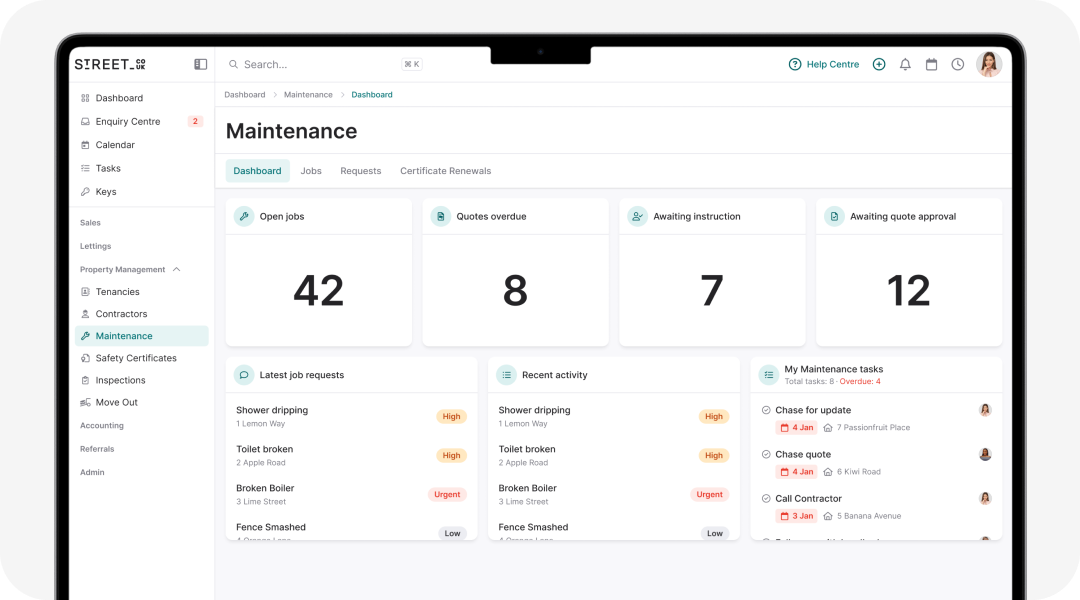Screen dimensions: 1080x600
Task: Open the Certificate Renewals tab
Action: pyautogui.click(x=445, y=170)
